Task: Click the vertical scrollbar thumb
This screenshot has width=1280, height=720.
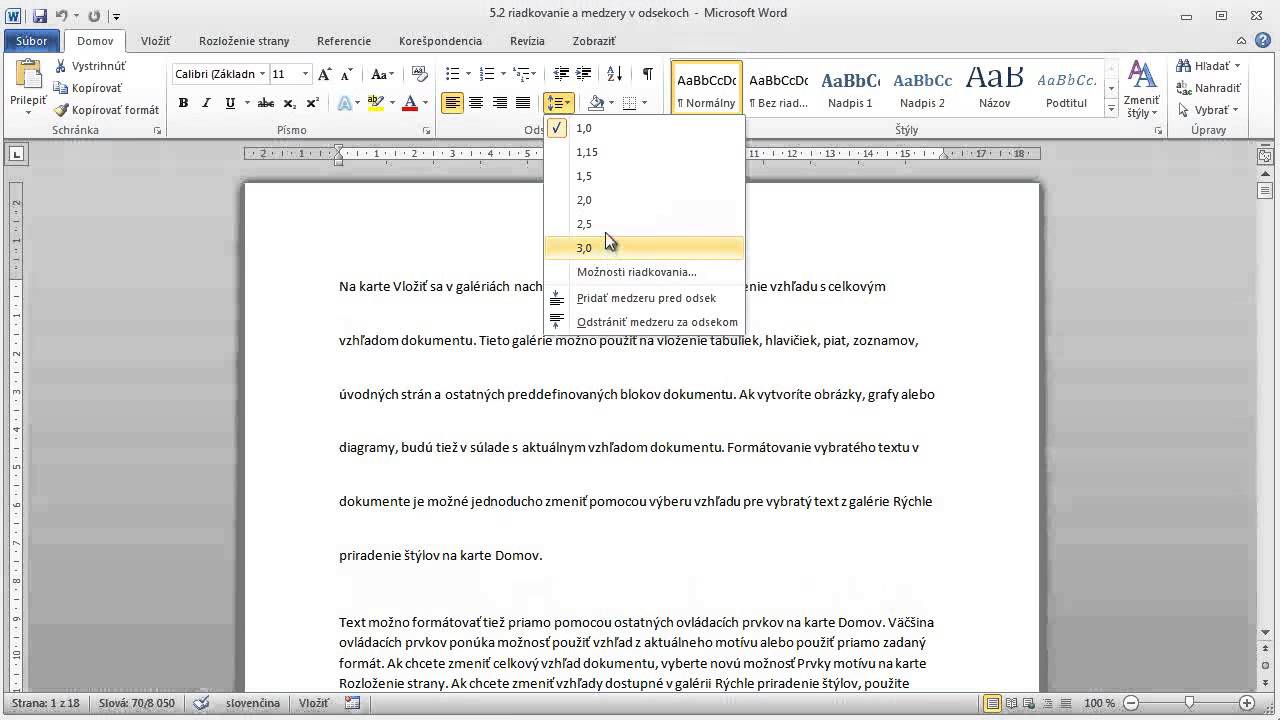Action: click(1265, 189)
